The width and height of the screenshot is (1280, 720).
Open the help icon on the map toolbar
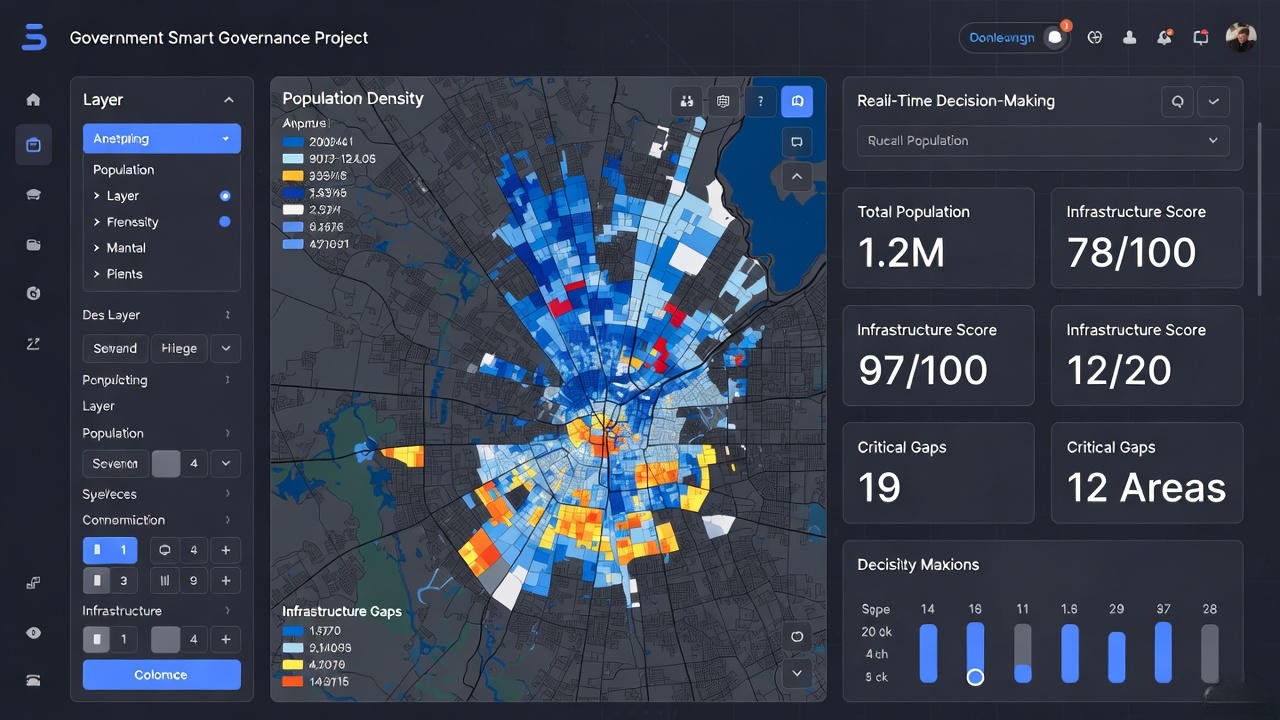(760, 101)
